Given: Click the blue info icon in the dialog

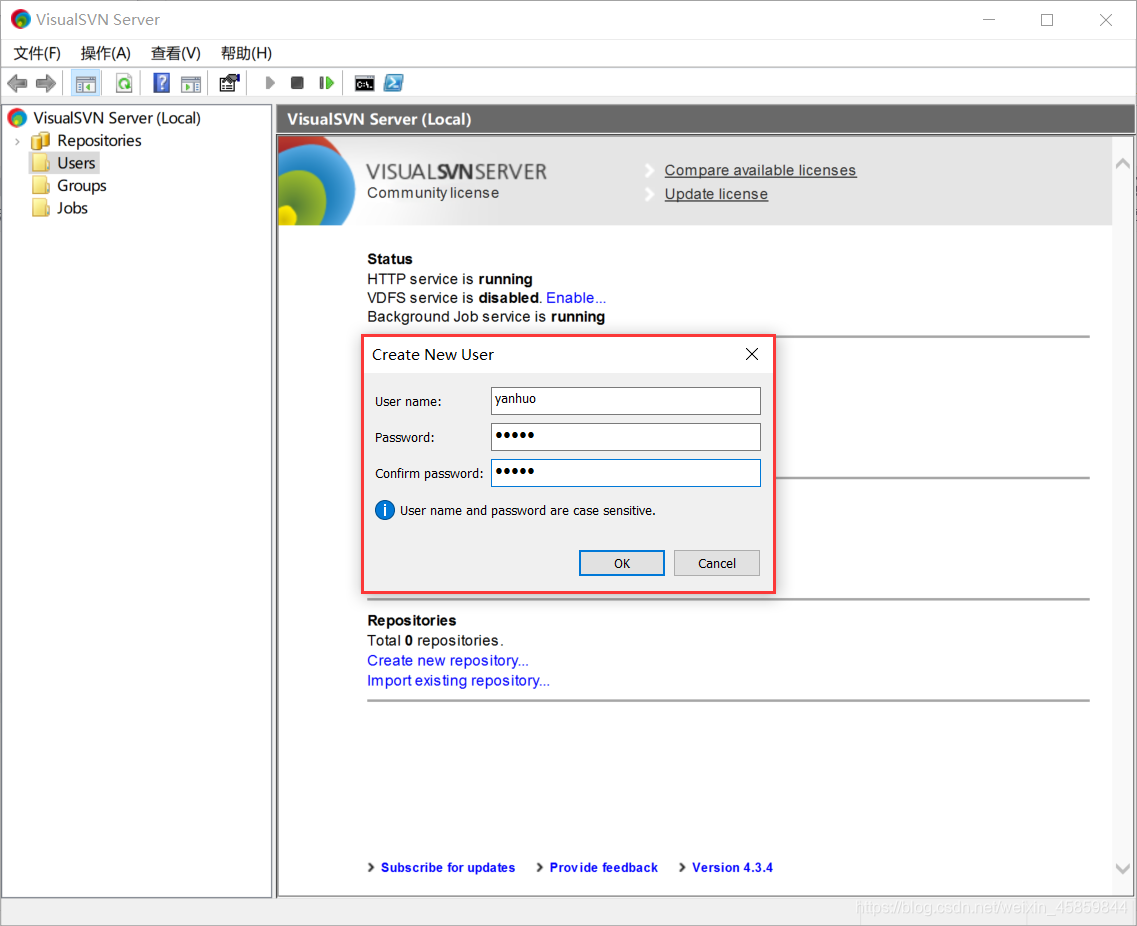Looking at the screenshot, I should [x=384, y=510].
